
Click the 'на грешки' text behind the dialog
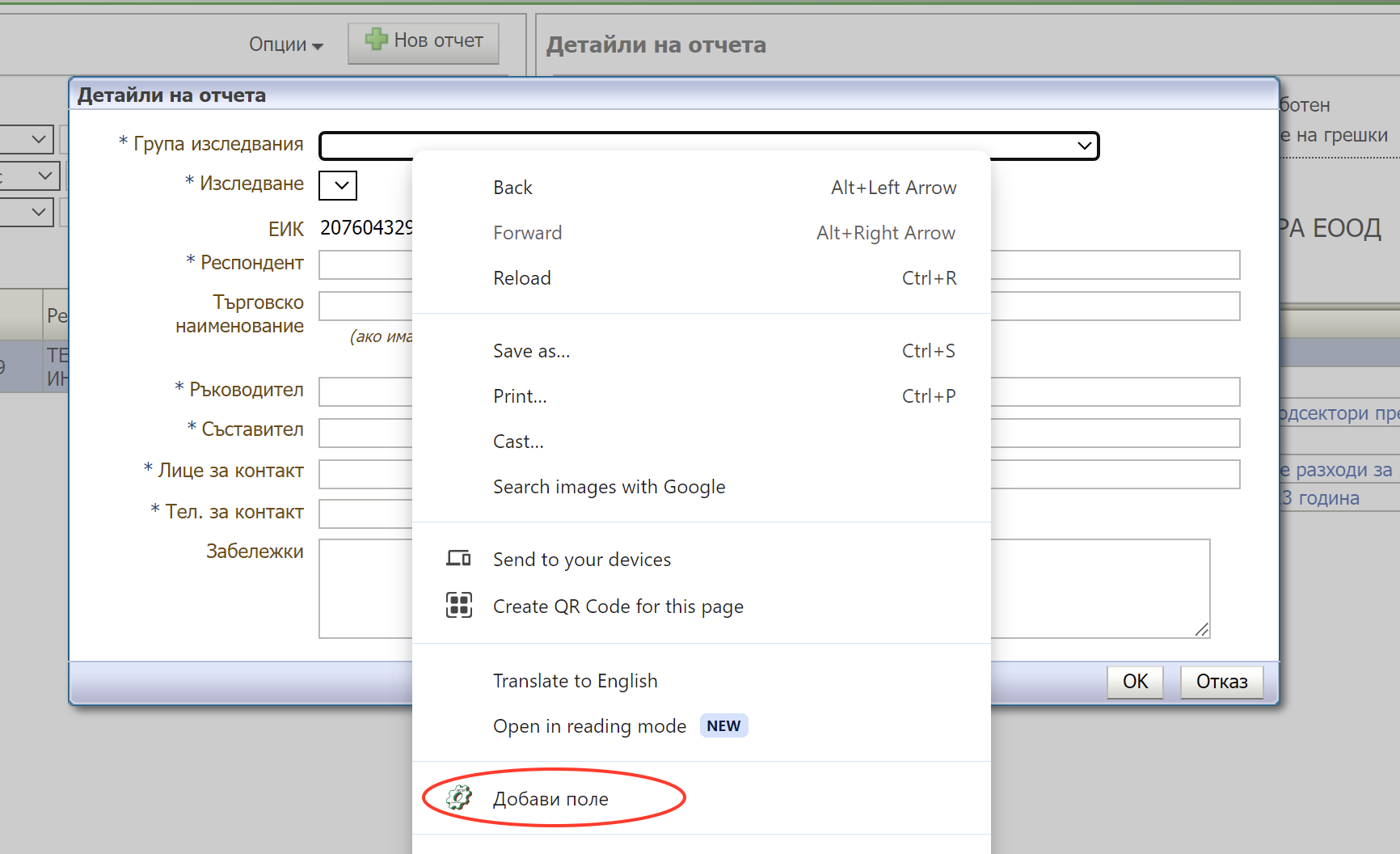pyautogui.click(x=1341, y=135)
